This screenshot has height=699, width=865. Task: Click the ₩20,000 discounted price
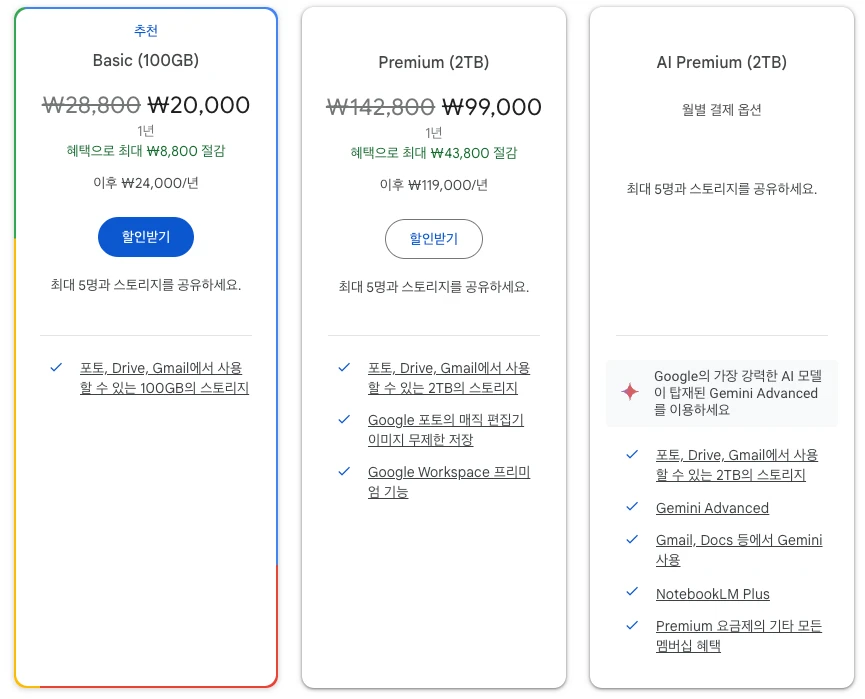pyautogui.click(x=199, y=105)
